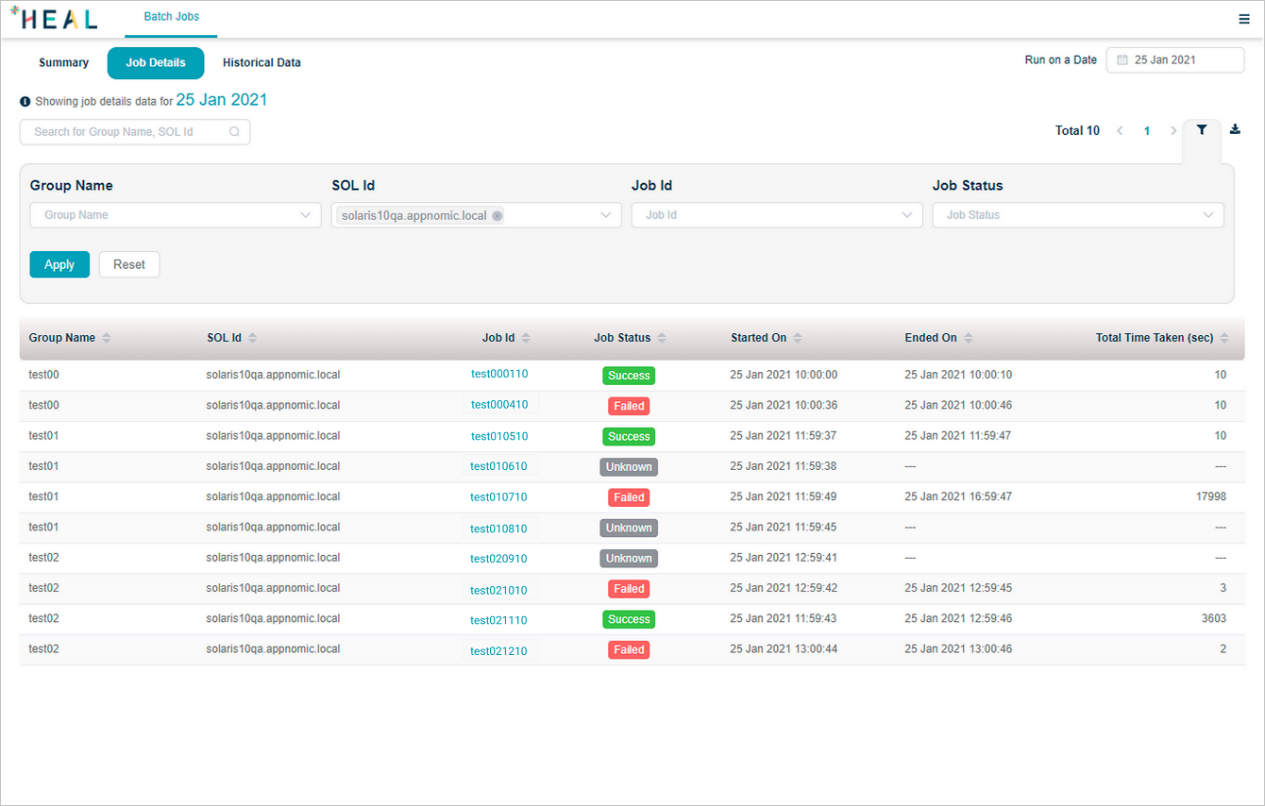The image size is (1265, 806).
Task: Apply the selected filters
Action: point(59,265)
